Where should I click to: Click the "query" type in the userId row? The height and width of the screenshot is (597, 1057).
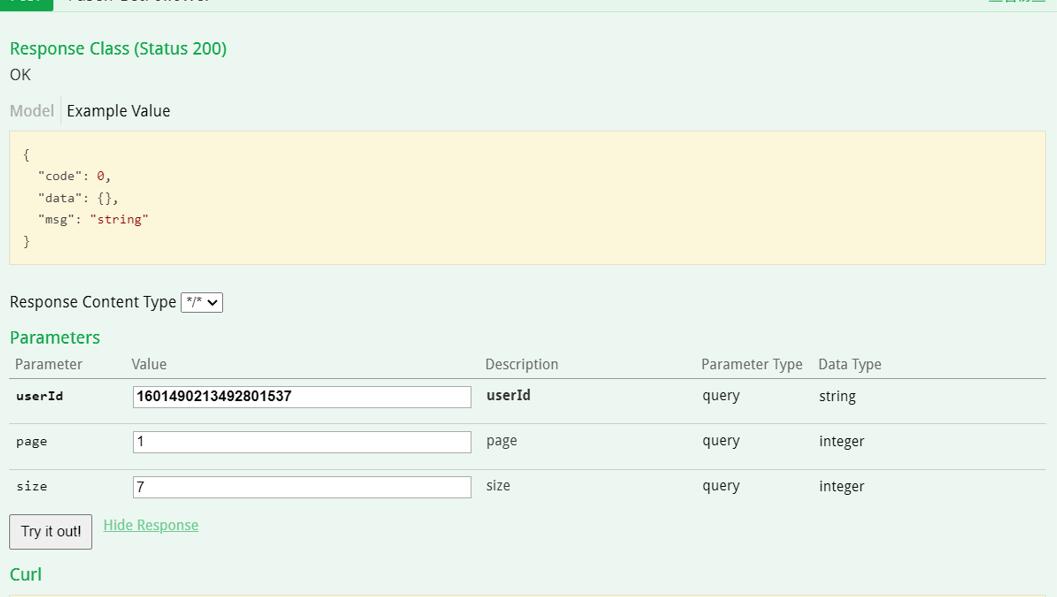pyautogui.click(x=721, y=396)
